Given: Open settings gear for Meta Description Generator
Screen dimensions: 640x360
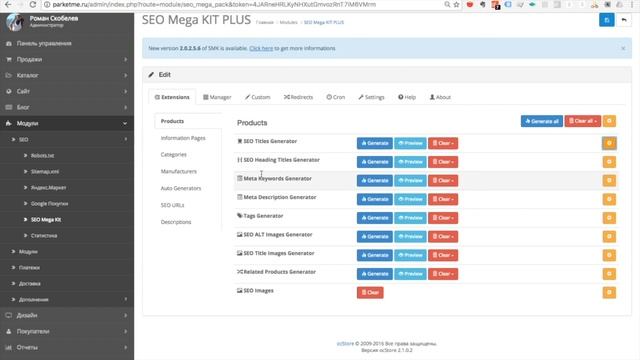Looking at the screenshot, I should [x=609, y=199].
